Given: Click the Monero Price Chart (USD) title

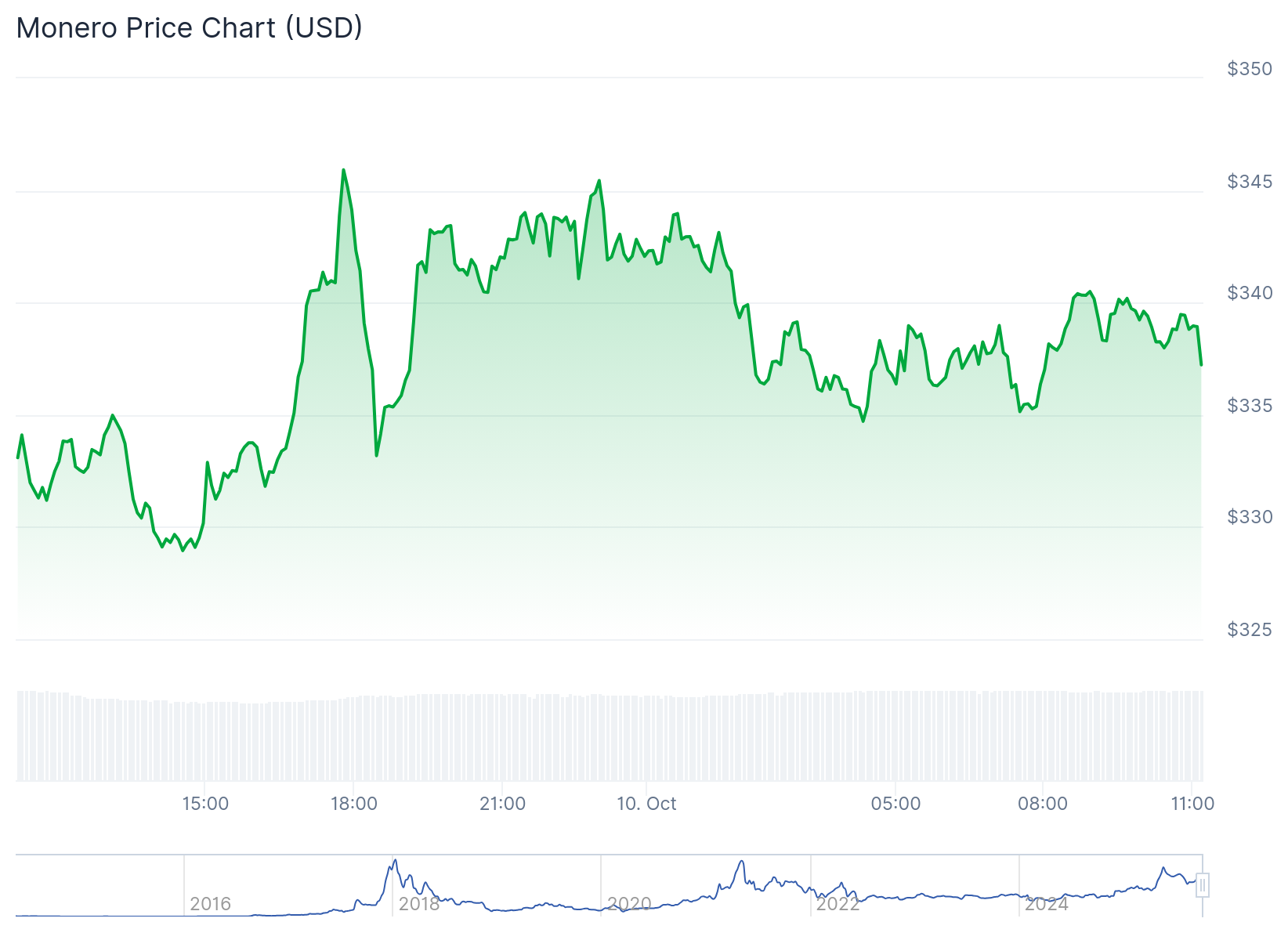Looking at the screenshot, I should click(190, 28).
